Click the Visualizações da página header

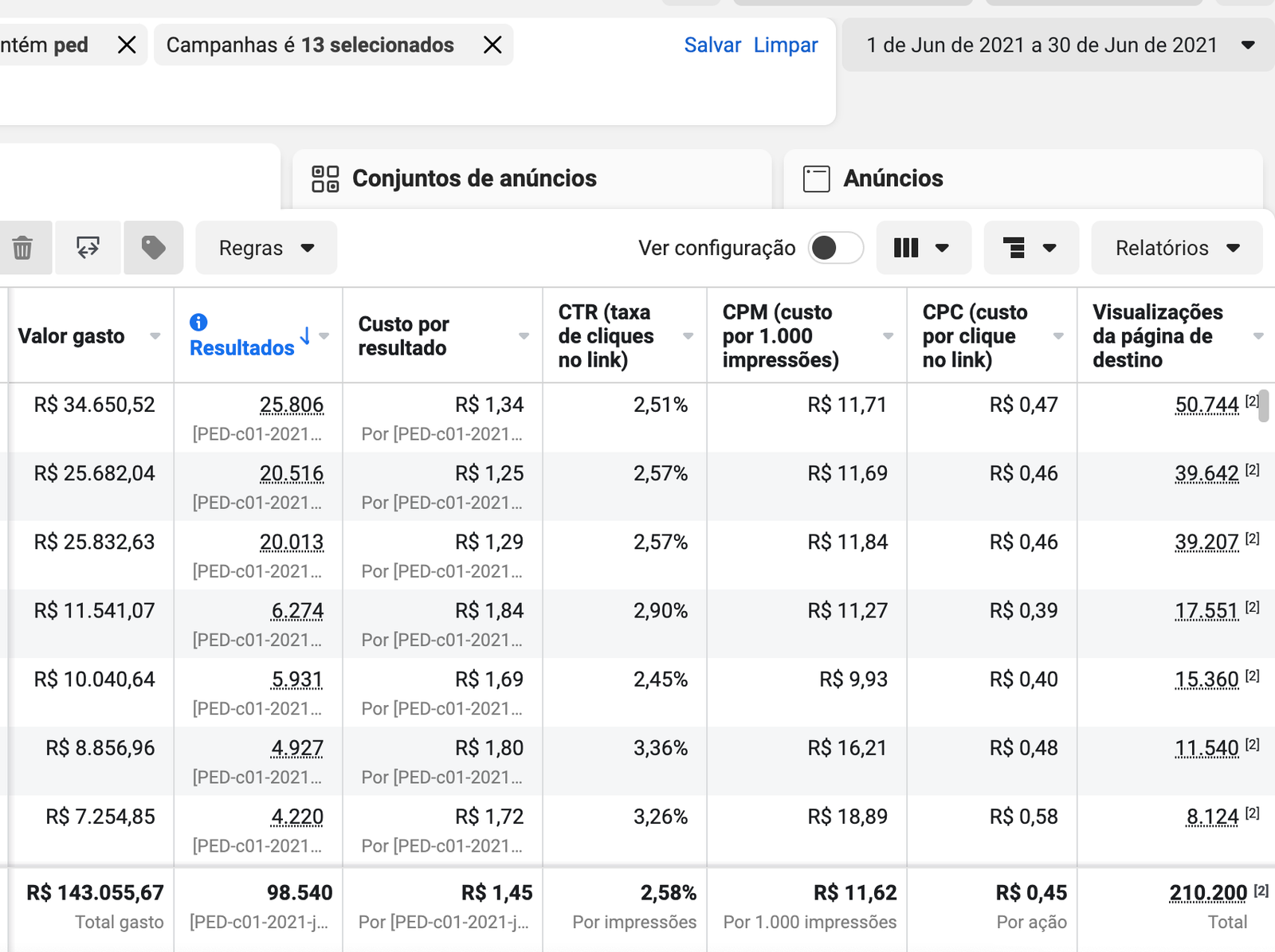pyautogui.click(x=1157, y=336)
